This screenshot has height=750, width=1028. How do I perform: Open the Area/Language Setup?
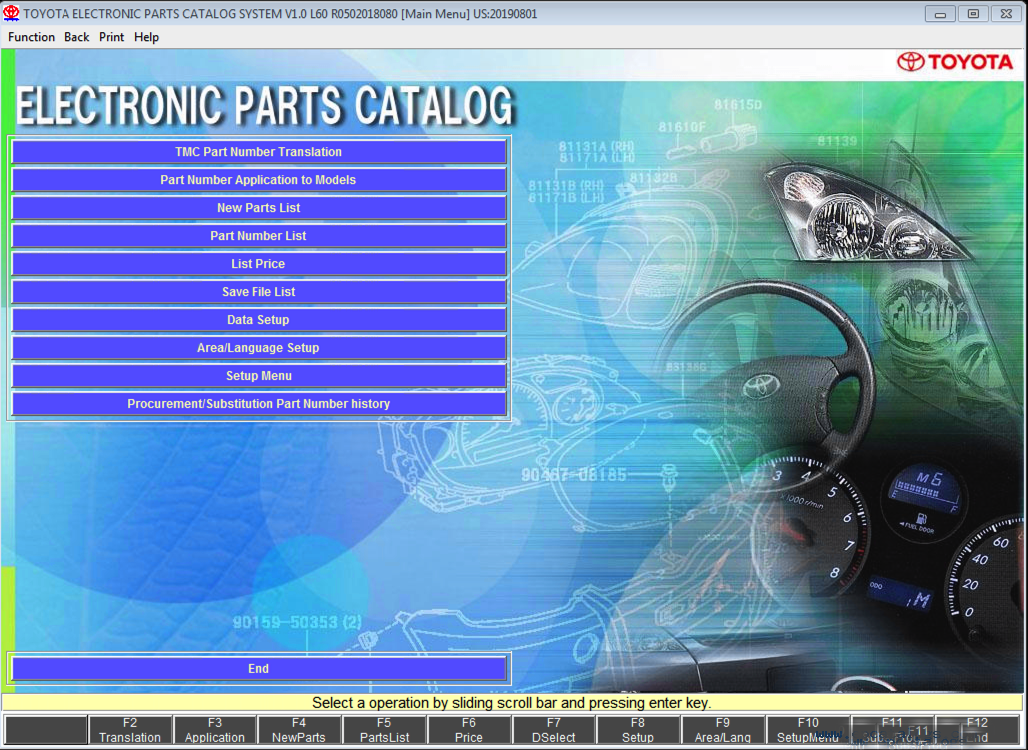258,347
